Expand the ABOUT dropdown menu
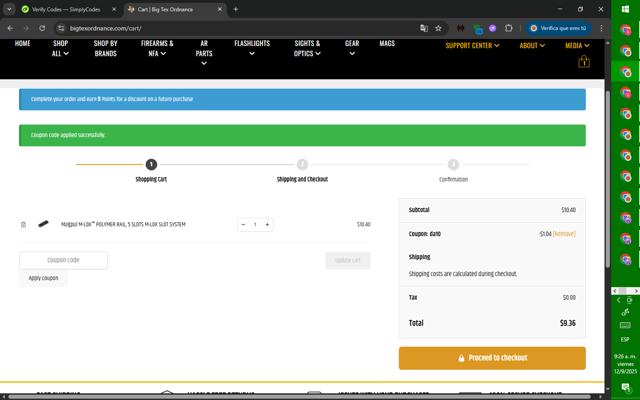The width and height of the screenshot is (640, 400). click(x=532, y=45)
